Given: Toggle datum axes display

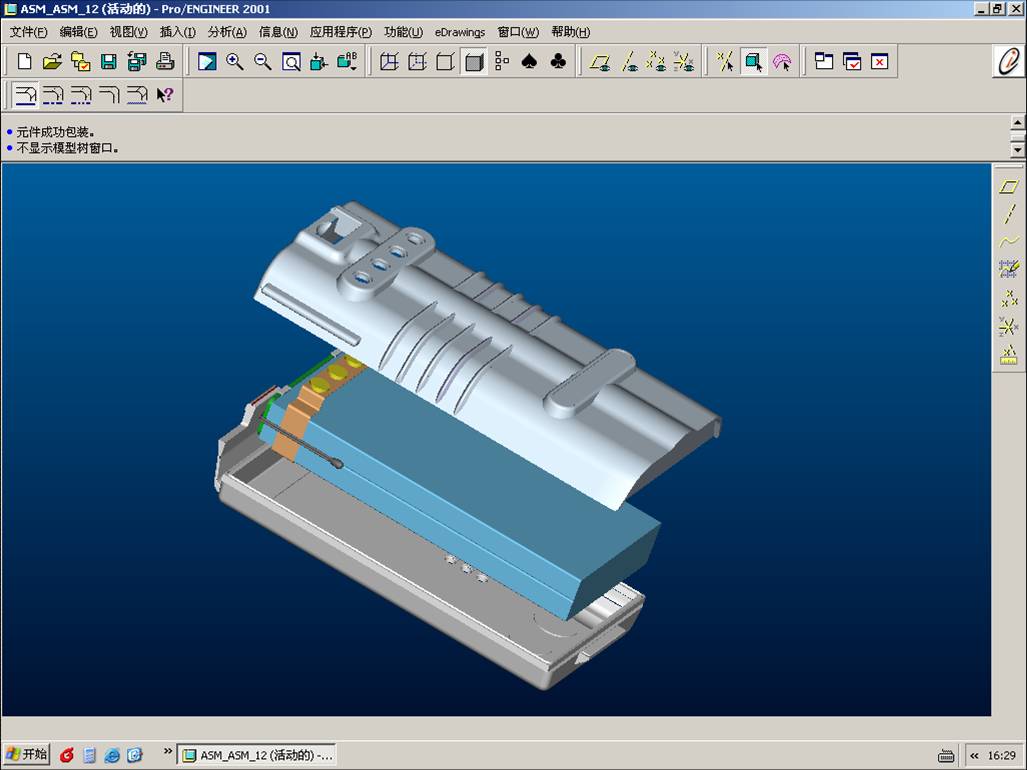Looking at the screenshot, I should click(x=629, y=62).
